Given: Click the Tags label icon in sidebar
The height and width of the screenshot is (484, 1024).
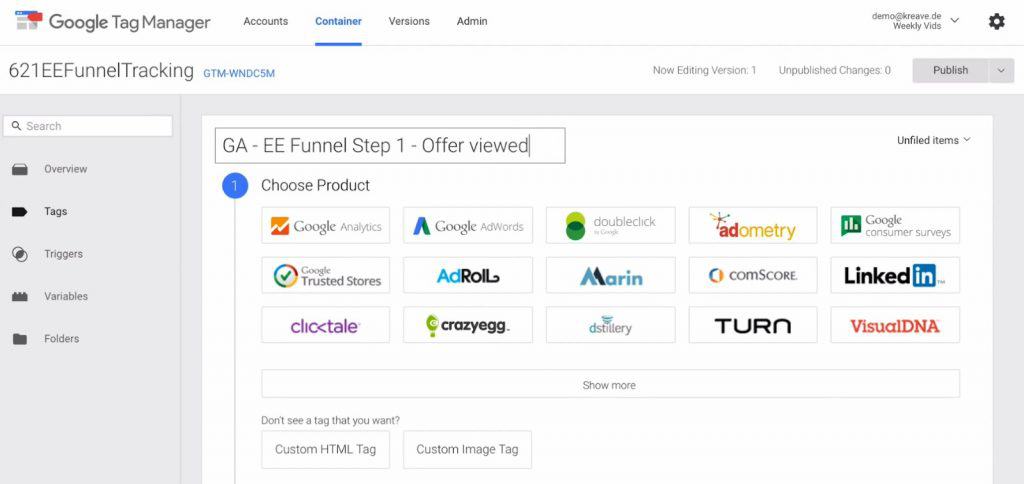Looking at the screenshot, I should tap(20, 212).
